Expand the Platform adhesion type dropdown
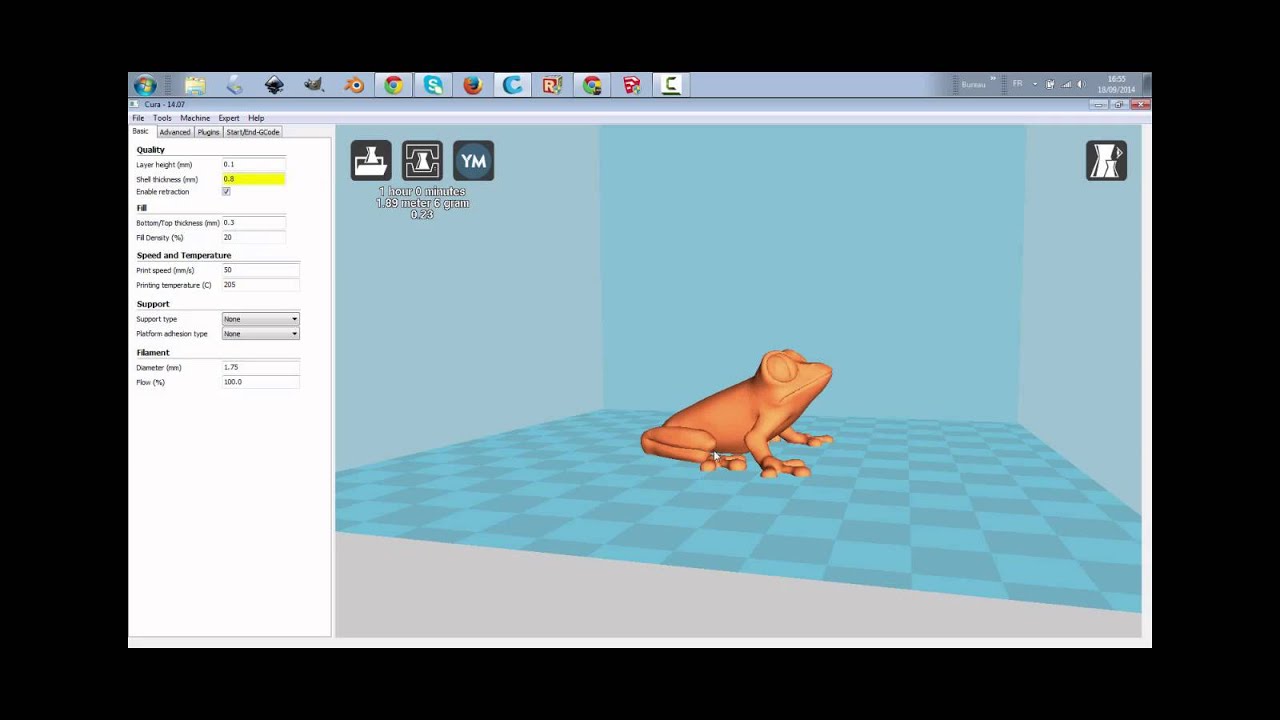Viewport: 1280px width, 720px height. pyautogui.click(x=260, y=334)
